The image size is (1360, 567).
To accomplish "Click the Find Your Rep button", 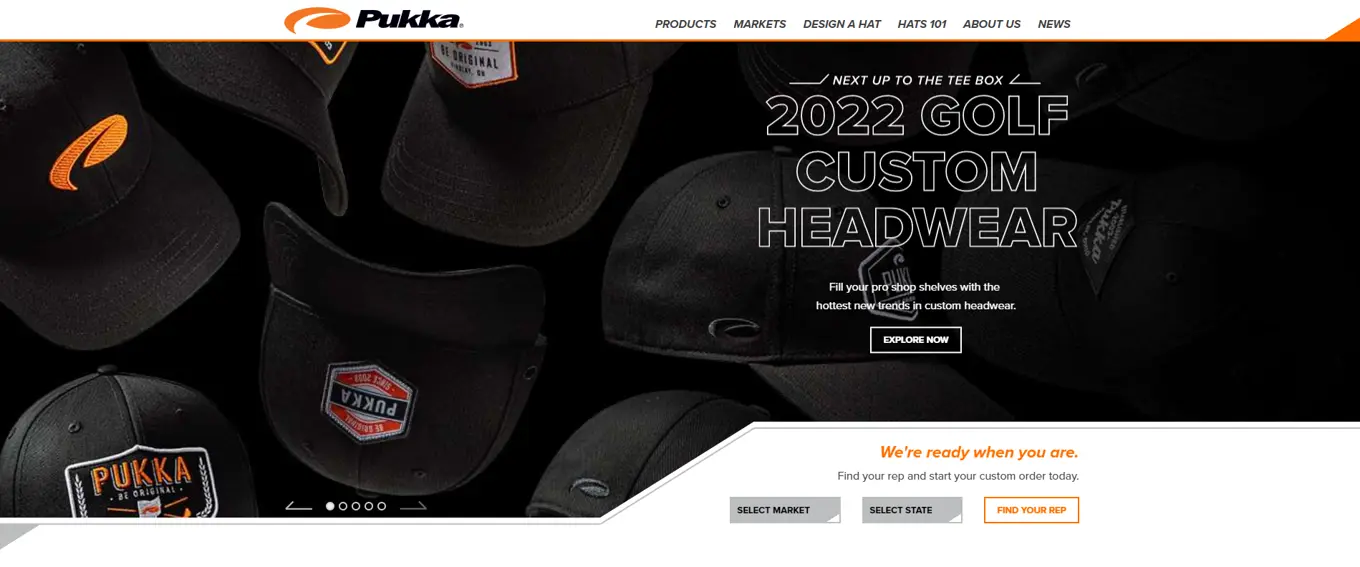I will point(1031,510).
